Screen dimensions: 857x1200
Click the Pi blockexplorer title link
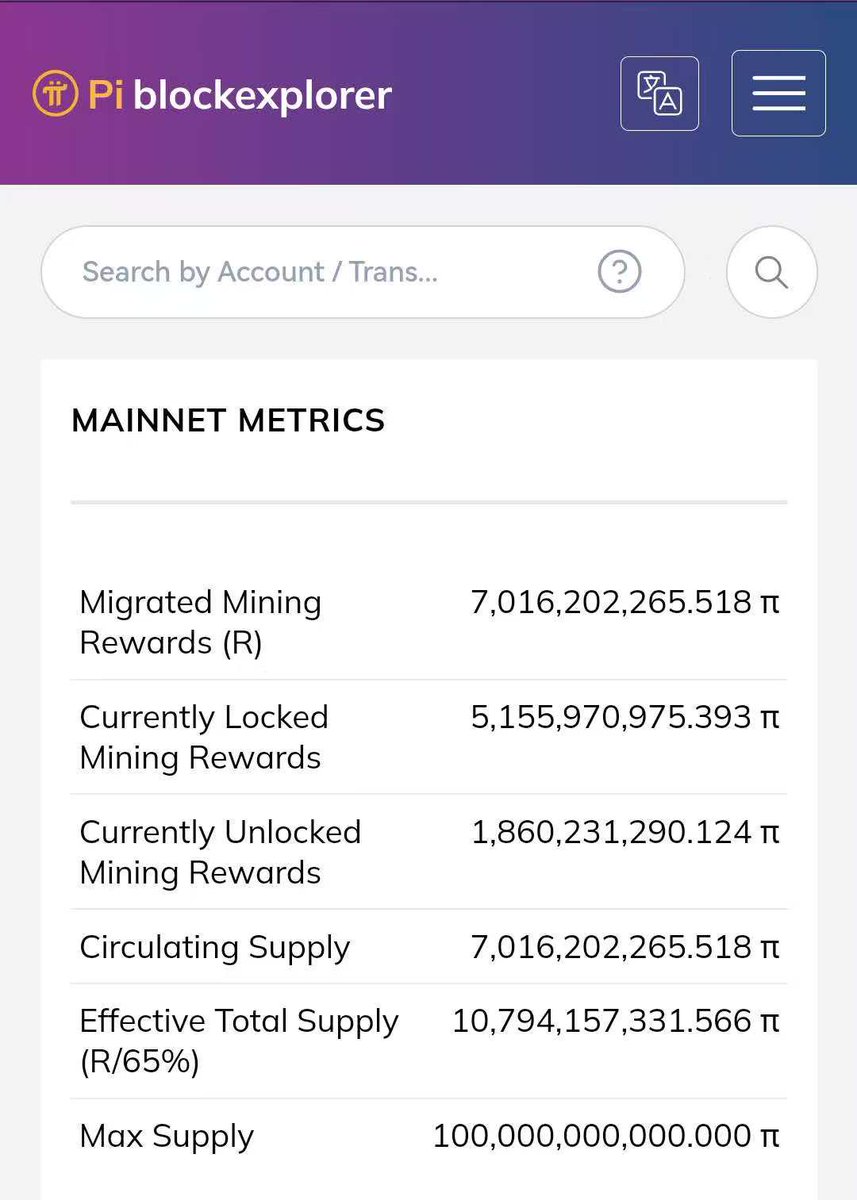240,95
